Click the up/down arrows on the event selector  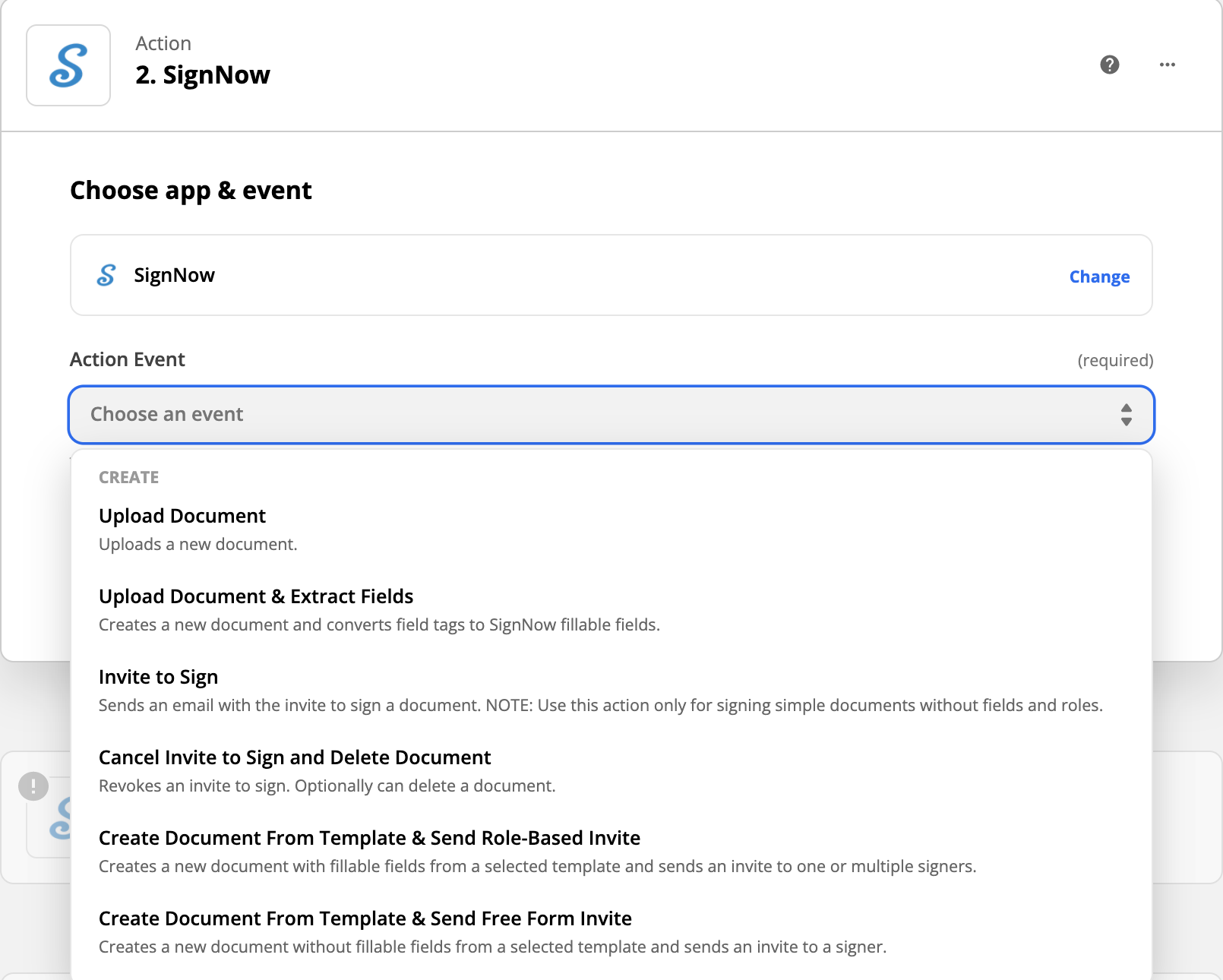(x=1126, y=415)
